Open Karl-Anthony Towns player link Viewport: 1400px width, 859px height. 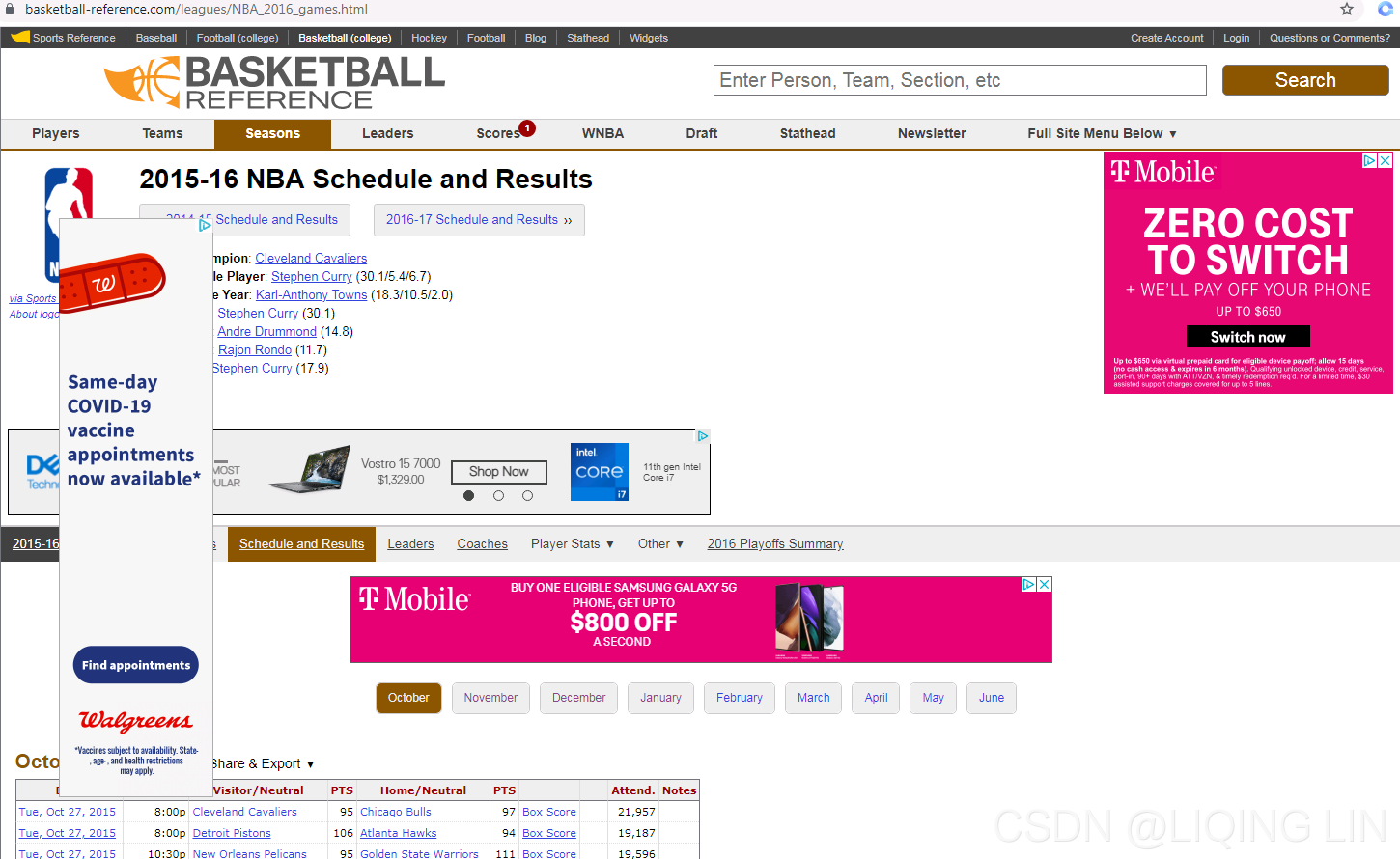pyautogui.click(x=311, y=295)
